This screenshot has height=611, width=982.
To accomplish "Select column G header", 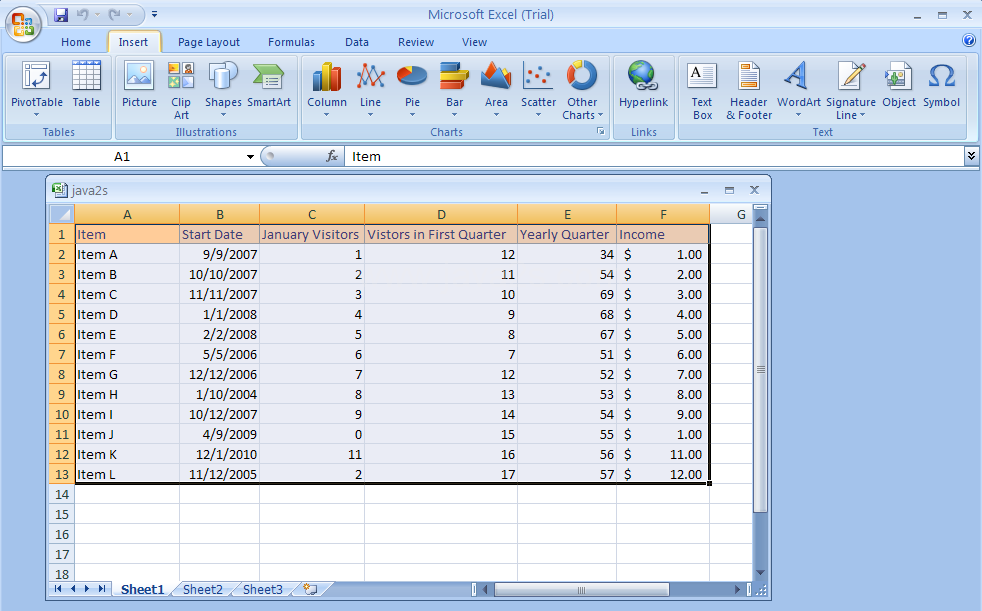I will click(x=741, y=214).
